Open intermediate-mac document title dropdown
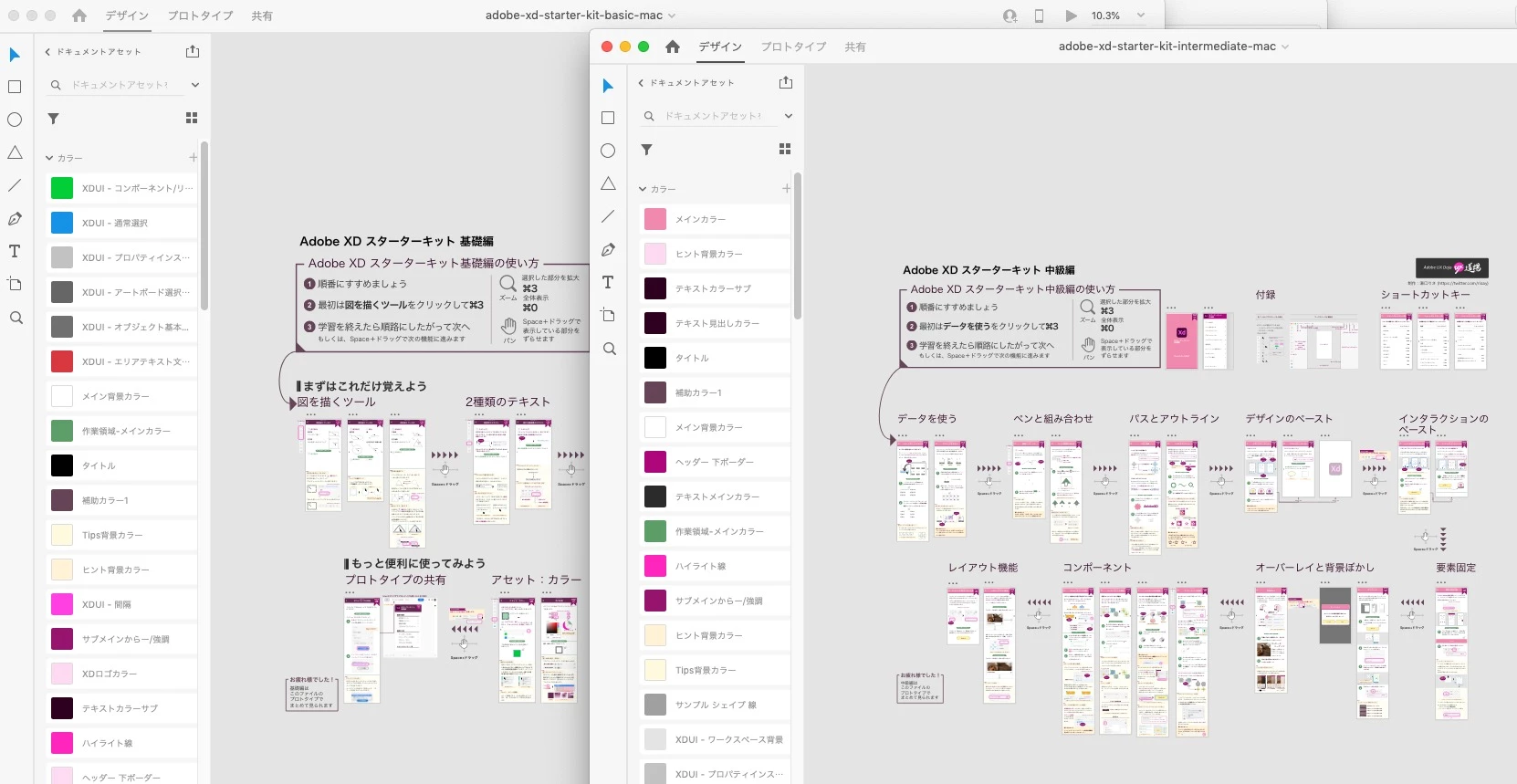The width and height of the screenshot is (1517, 784). coord(1285,47)
